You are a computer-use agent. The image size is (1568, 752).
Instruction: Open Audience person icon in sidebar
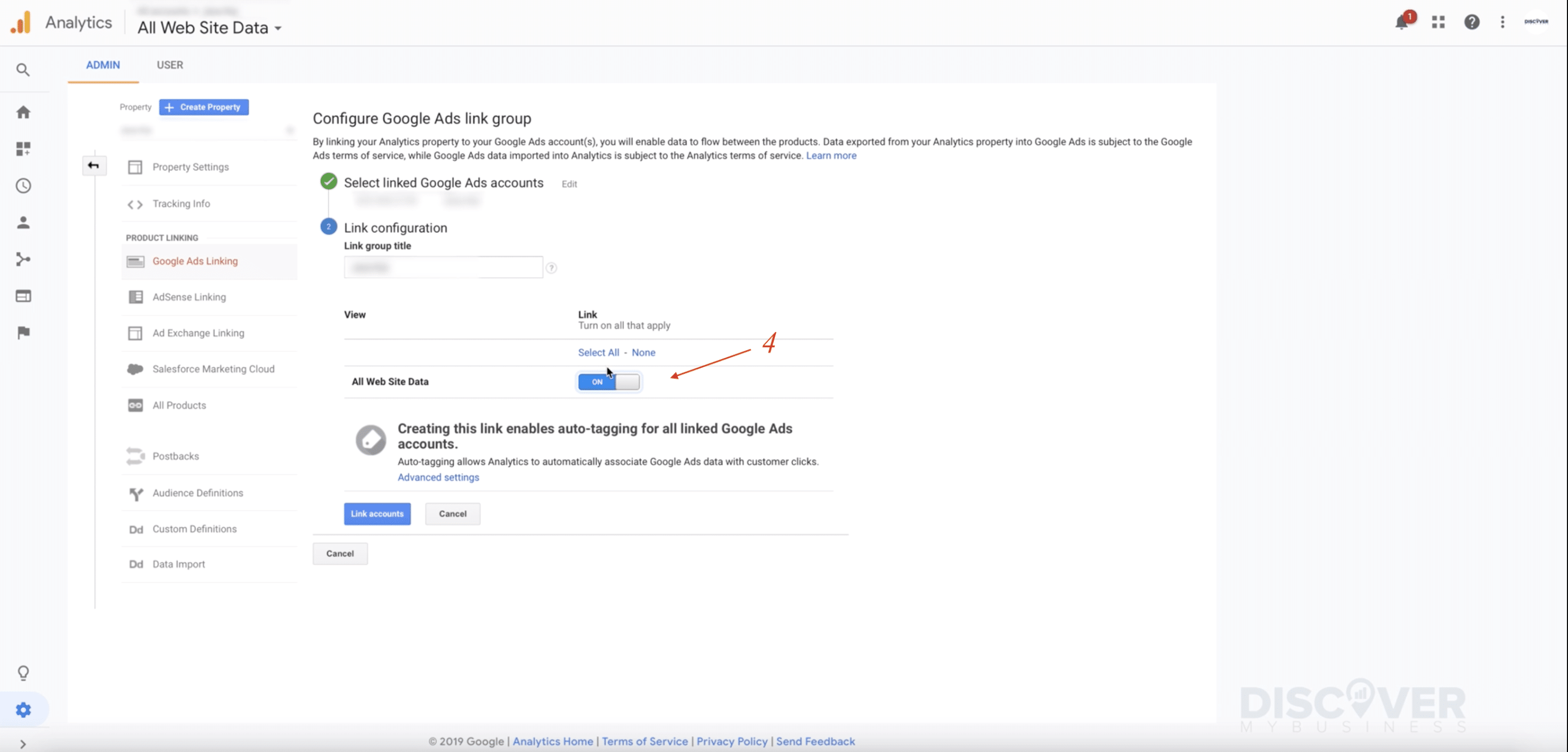[23, 223]
